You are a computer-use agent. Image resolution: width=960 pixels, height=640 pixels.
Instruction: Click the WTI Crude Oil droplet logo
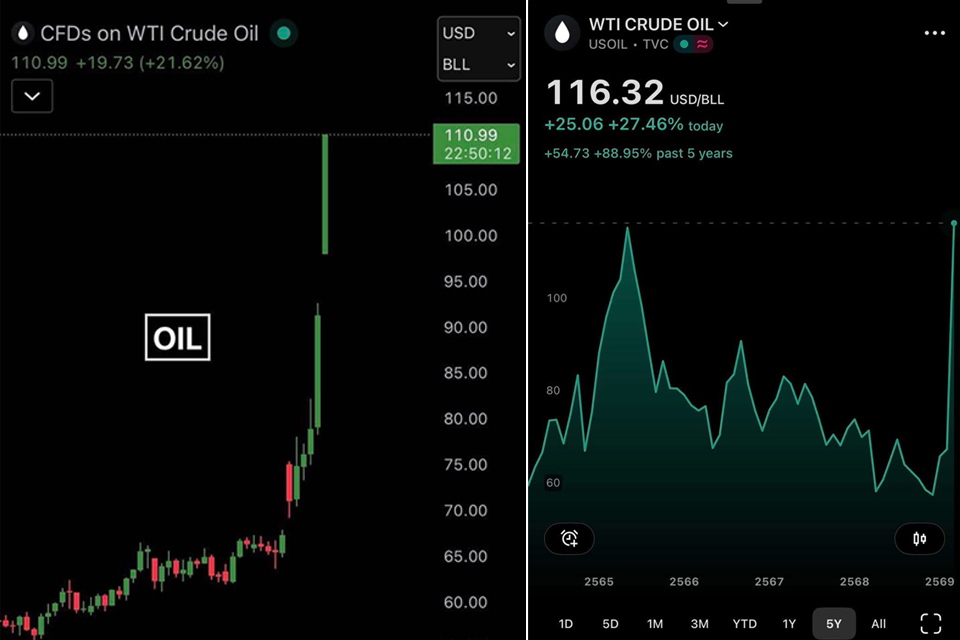click(x=562, y=33)
